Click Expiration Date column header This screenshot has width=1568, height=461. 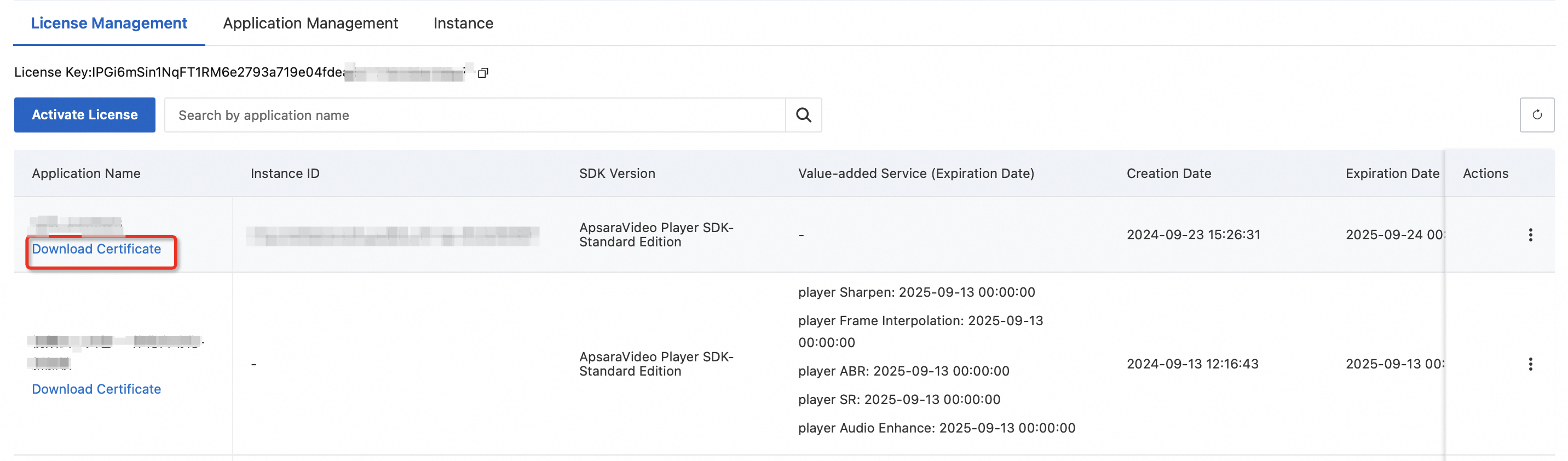(x=1392, y=174)
